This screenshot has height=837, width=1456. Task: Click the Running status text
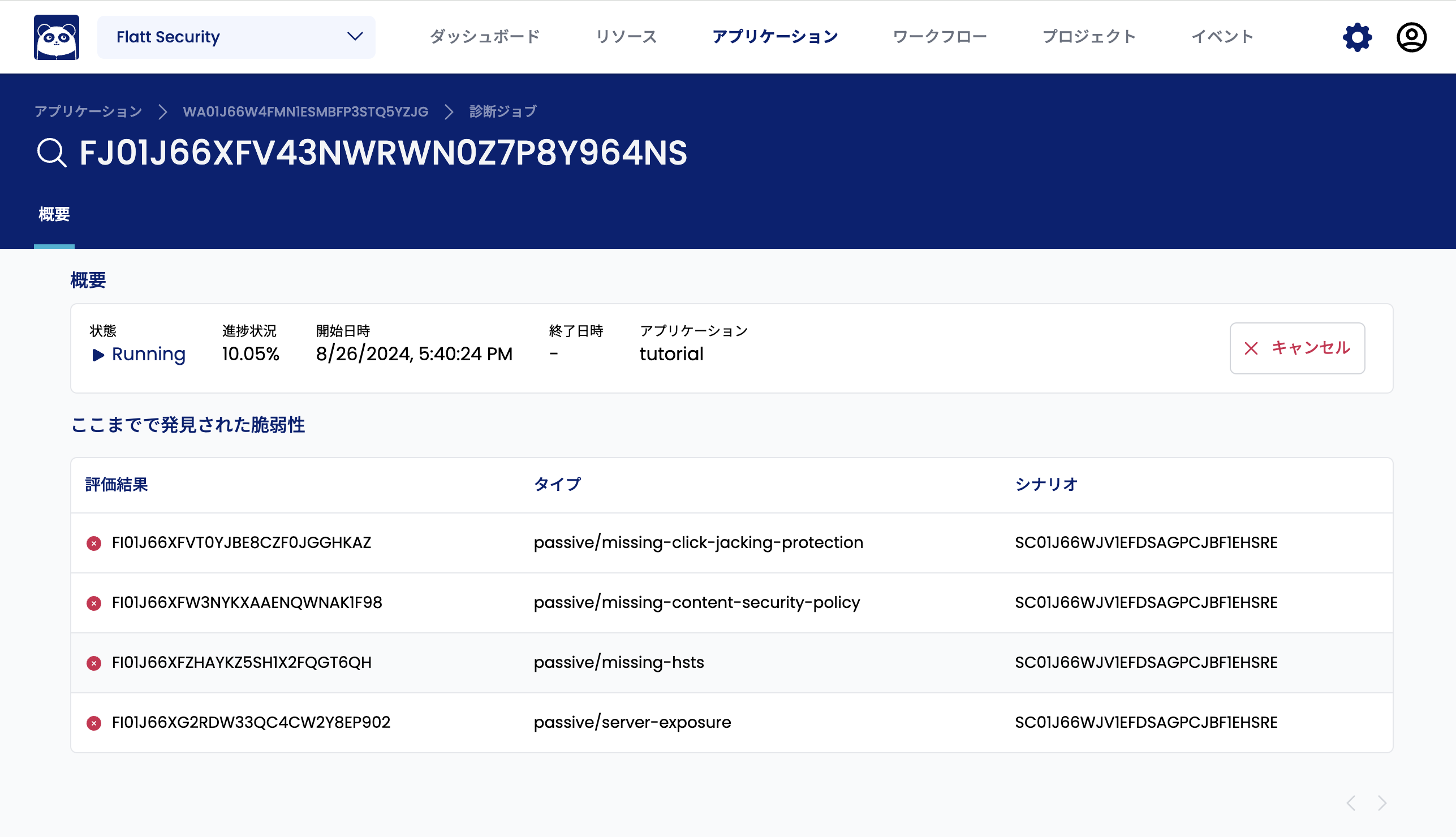(x=148, y=355)
